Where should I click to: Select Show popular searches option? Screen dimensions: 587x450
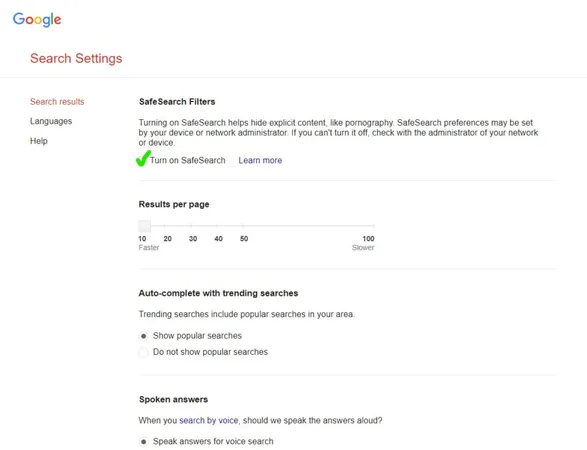[x=143, y=336]
